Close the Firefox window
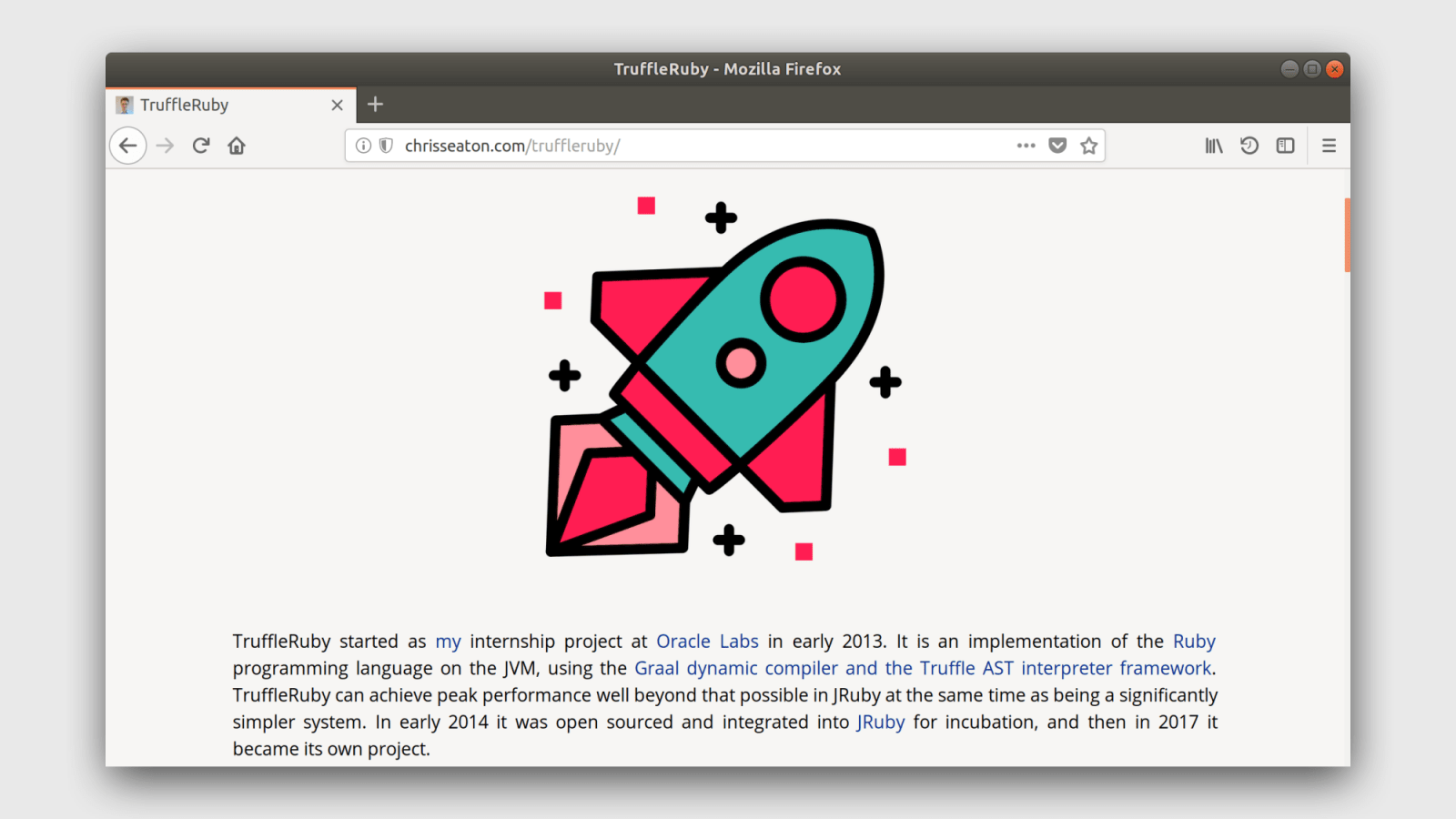Screen dimensions: 1456x819 tap(1335, 69)
